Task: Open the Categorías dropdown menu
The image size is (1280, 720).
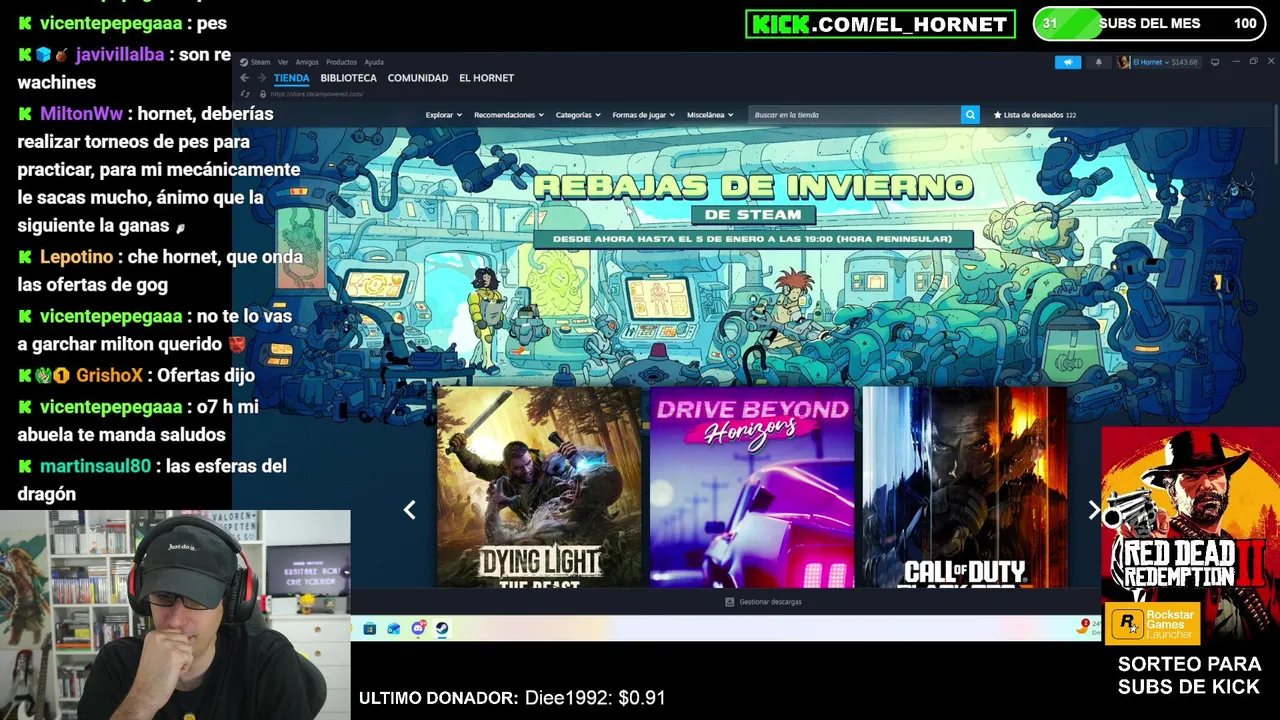Action: (x=578, y=115)
